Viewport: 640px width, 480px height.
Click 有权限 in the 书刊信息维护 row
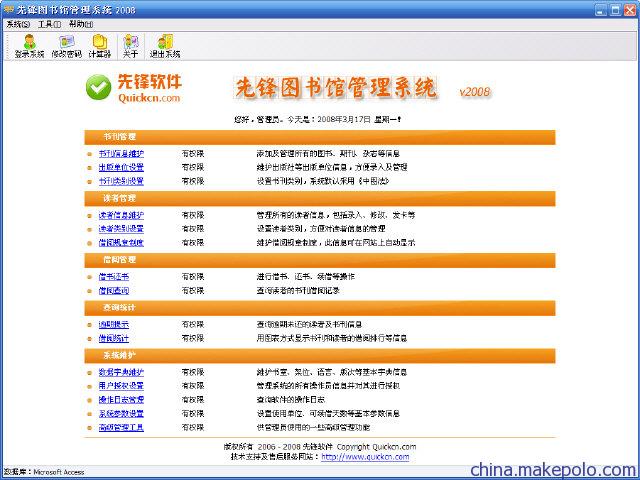pos(193,154)
